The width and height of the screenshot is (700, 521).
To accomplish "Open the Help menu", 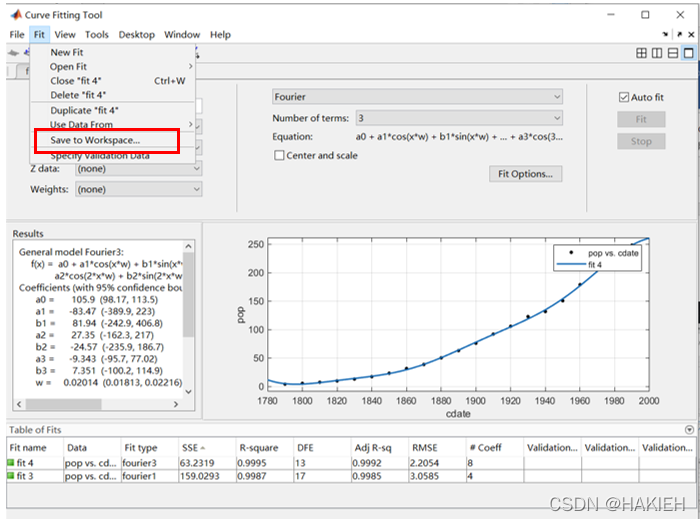I will pyautogui.click(x=221, y=34).
